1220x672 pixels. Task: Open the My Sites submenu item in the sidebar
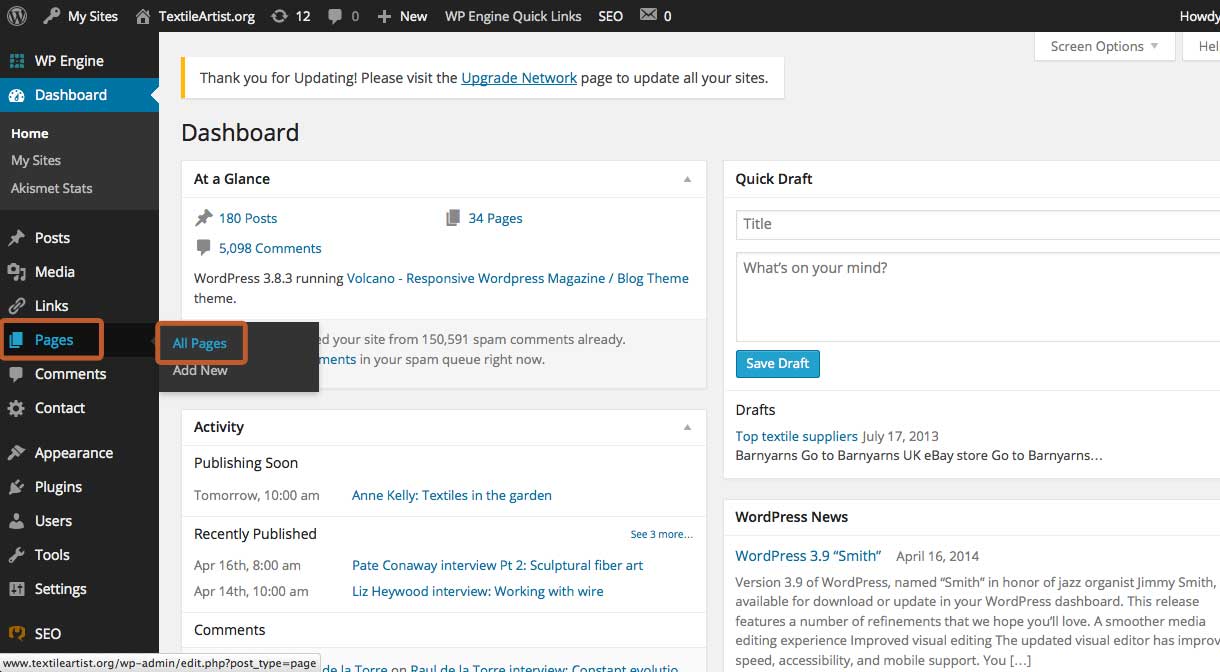[36, 160]
